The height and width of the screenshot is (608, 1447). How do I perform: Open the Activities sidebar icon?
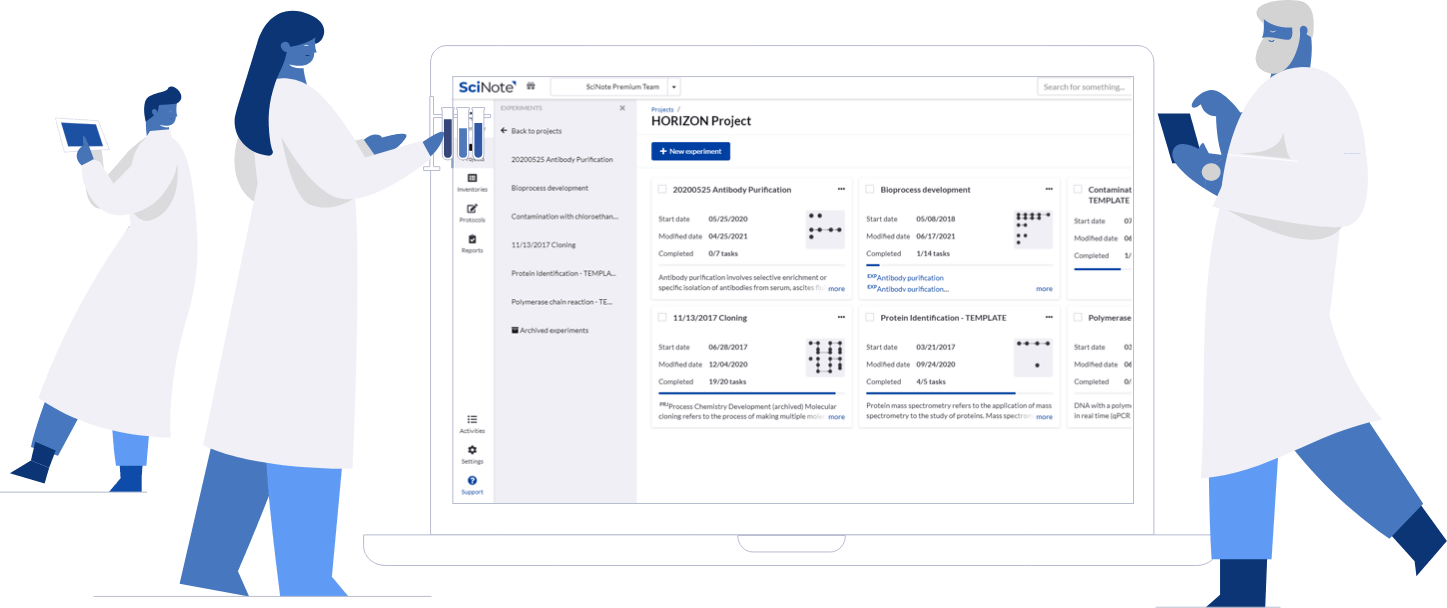(x=472, y=420)
